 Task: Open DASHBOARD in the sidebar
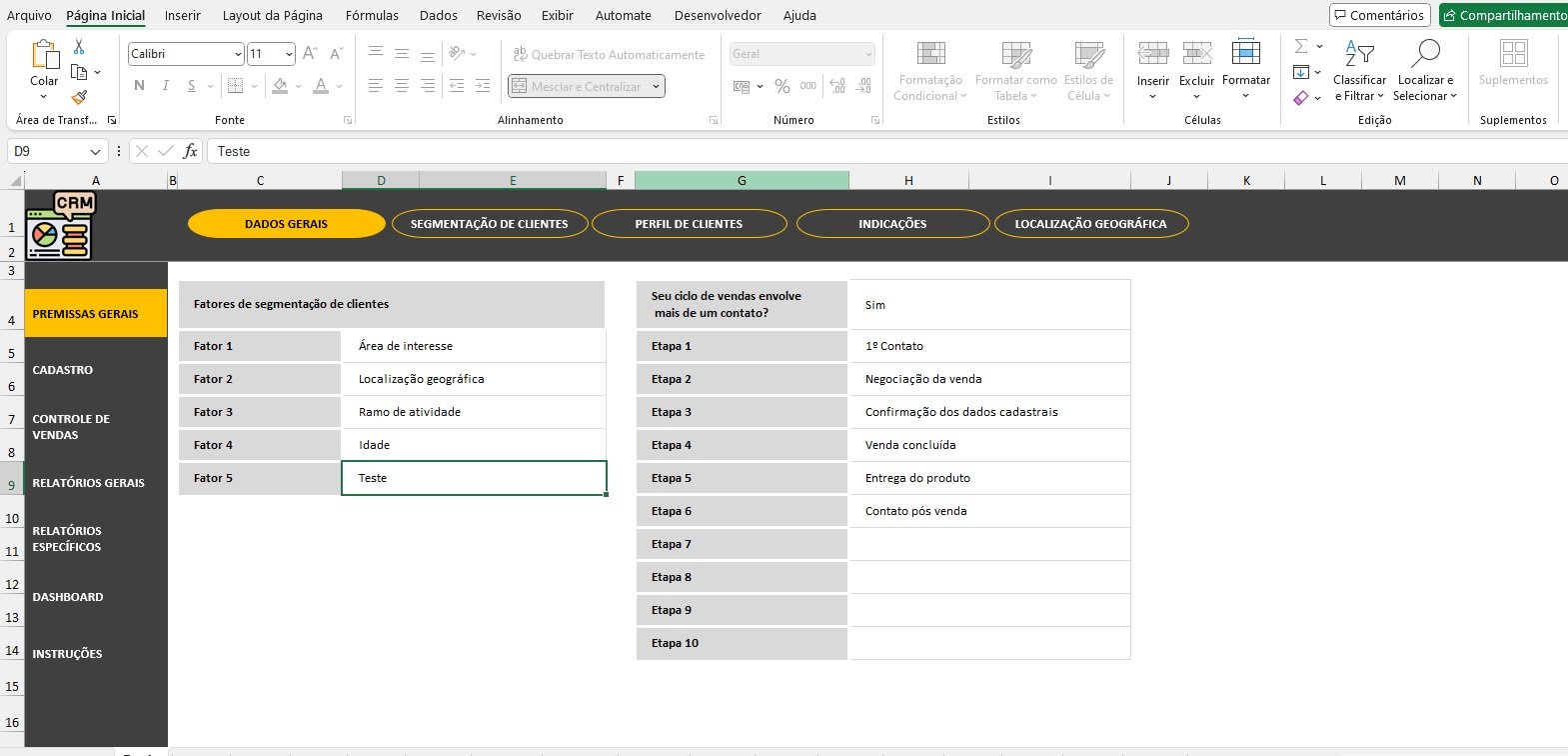68,597
